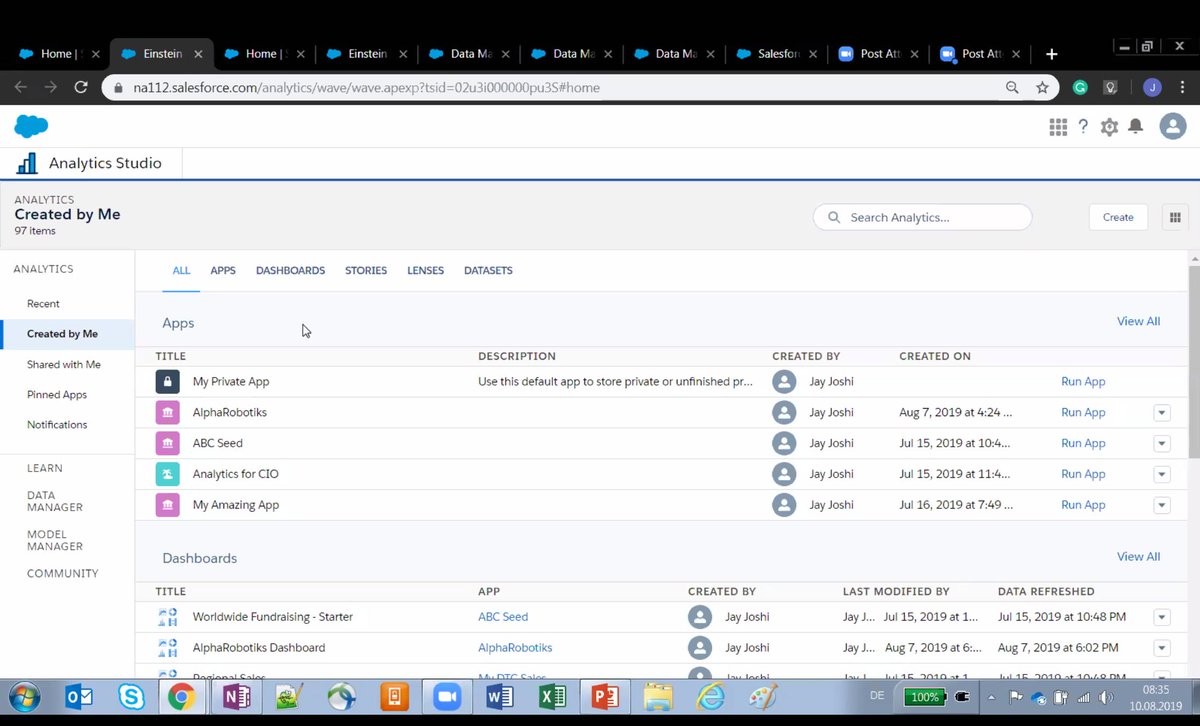1200x726 pixels.
Task: Click Run App for My Private App
Action: tap(1083, 382)
